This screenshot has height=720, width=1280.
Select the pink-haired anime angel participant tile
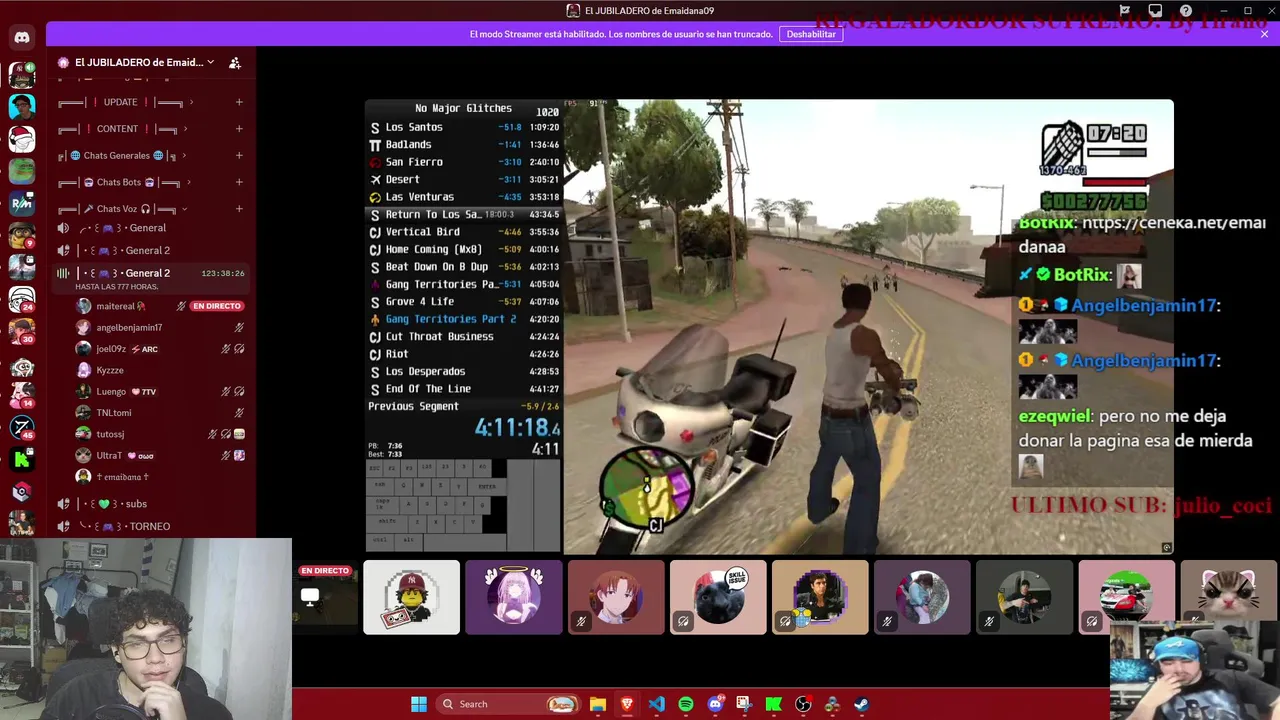pos(514,597)
